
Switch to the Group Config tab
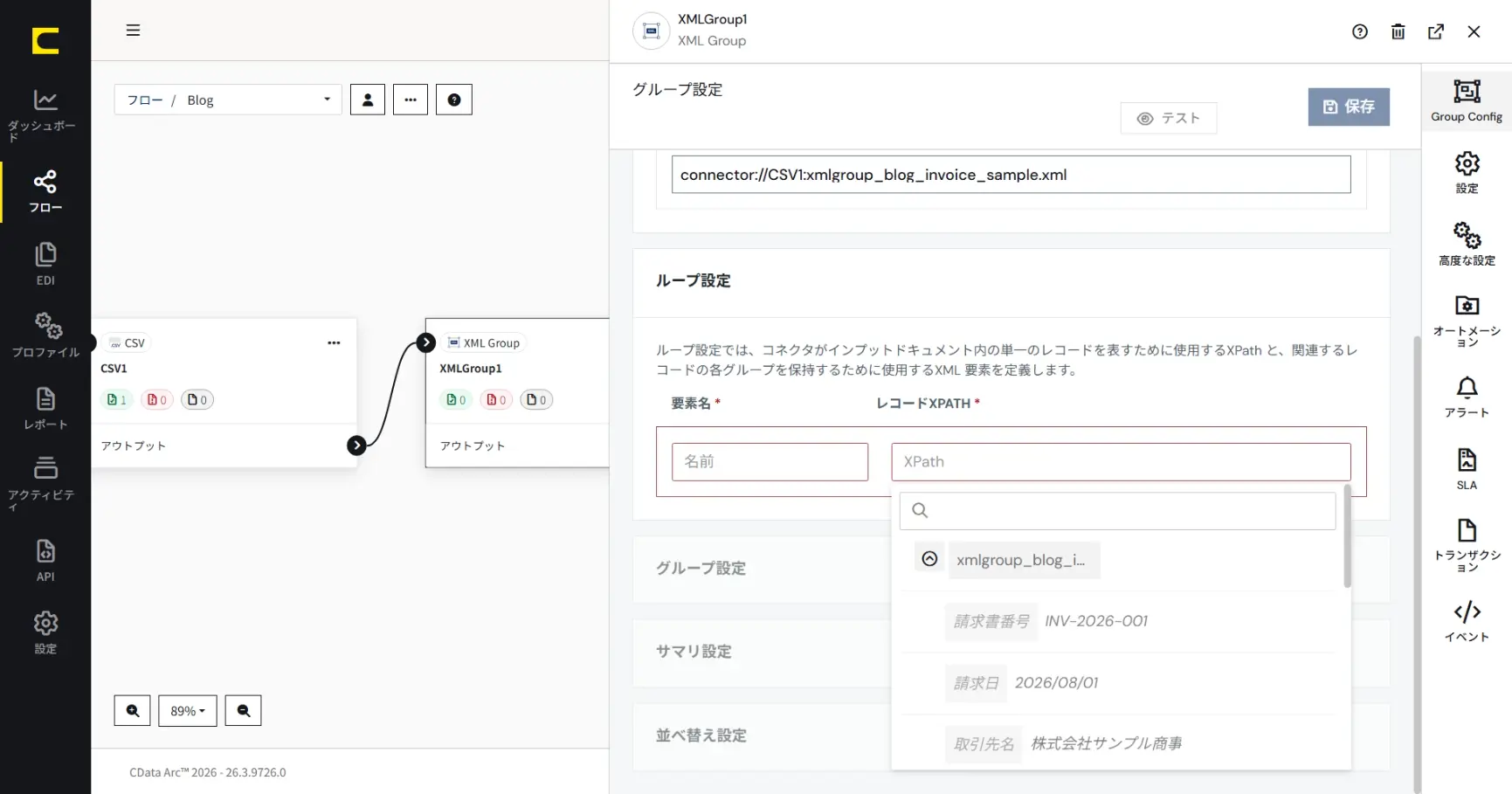(1467, 100)
